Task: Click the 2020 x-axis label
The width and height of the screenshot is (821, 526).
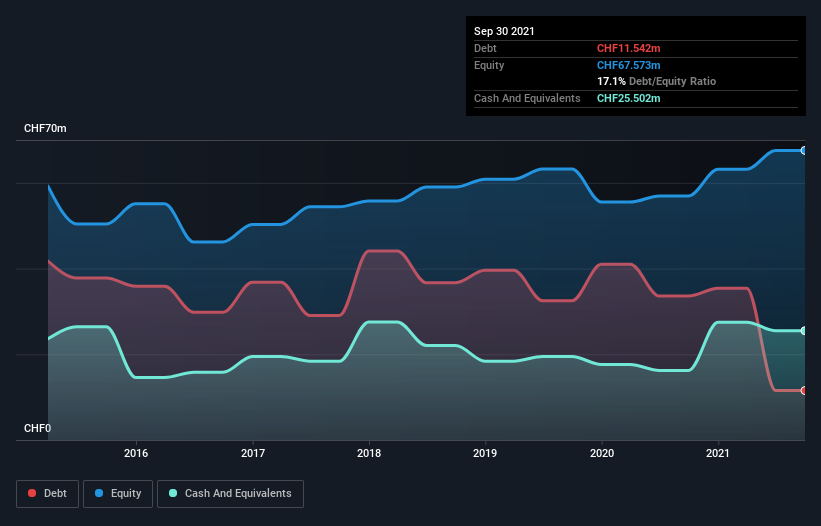Action: 602,453
